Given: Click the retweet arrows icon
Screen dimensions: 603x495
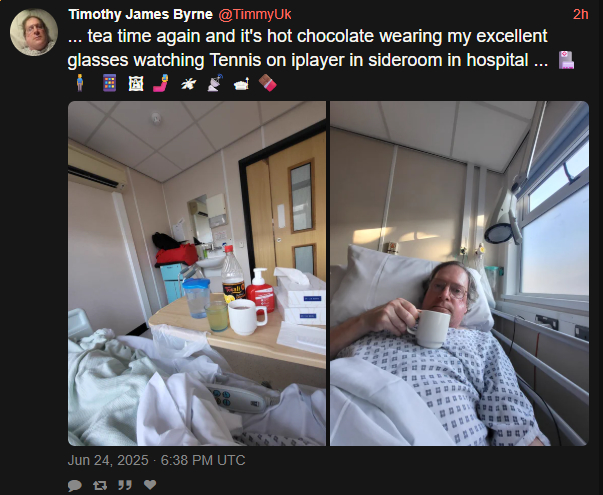Looking at the screenshot, I should pos(100,485).
